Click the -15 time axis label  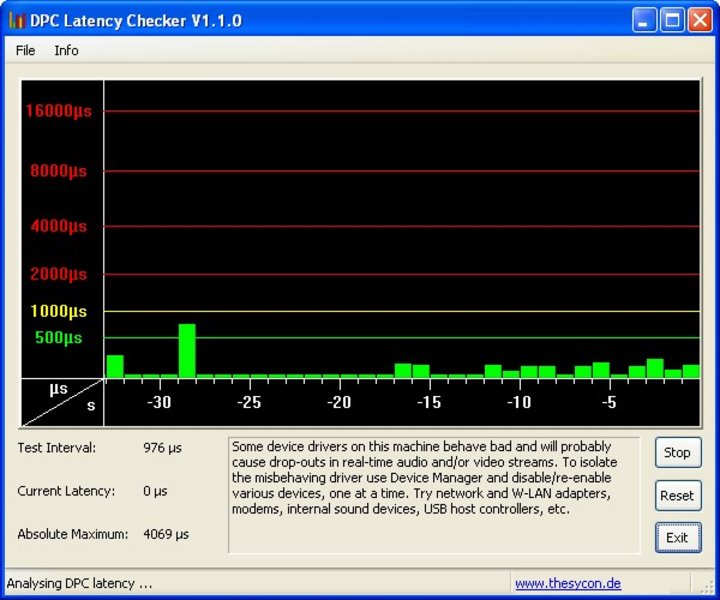pyautogui.click(x=429, y=402)
